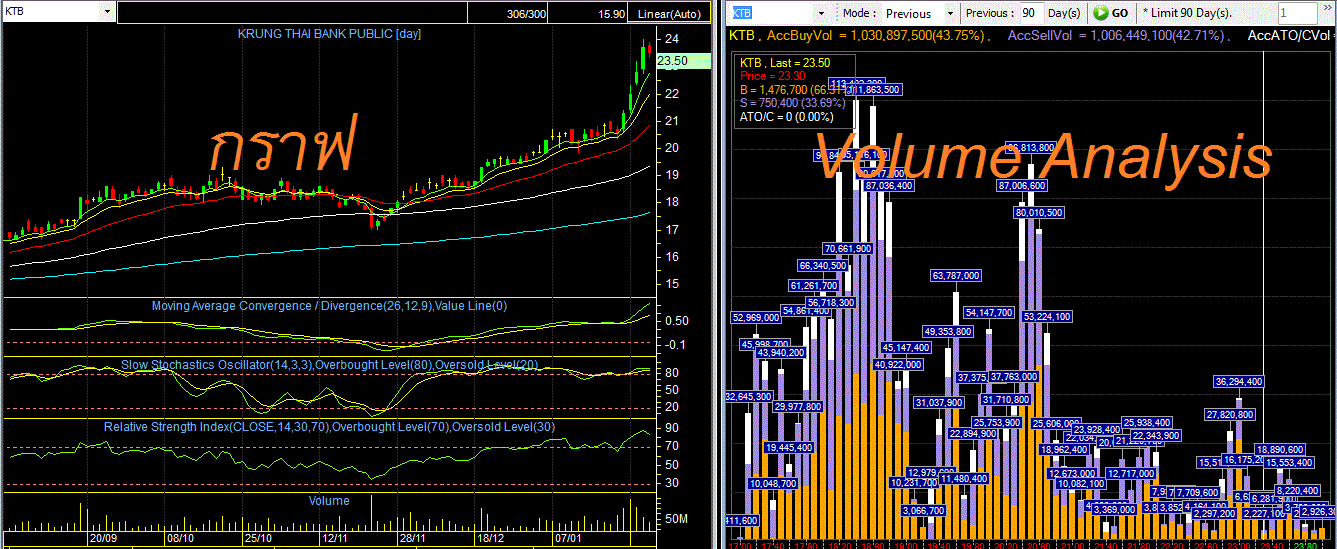Click the KTB symbol field in chart panel

click(x=52, y=12)
